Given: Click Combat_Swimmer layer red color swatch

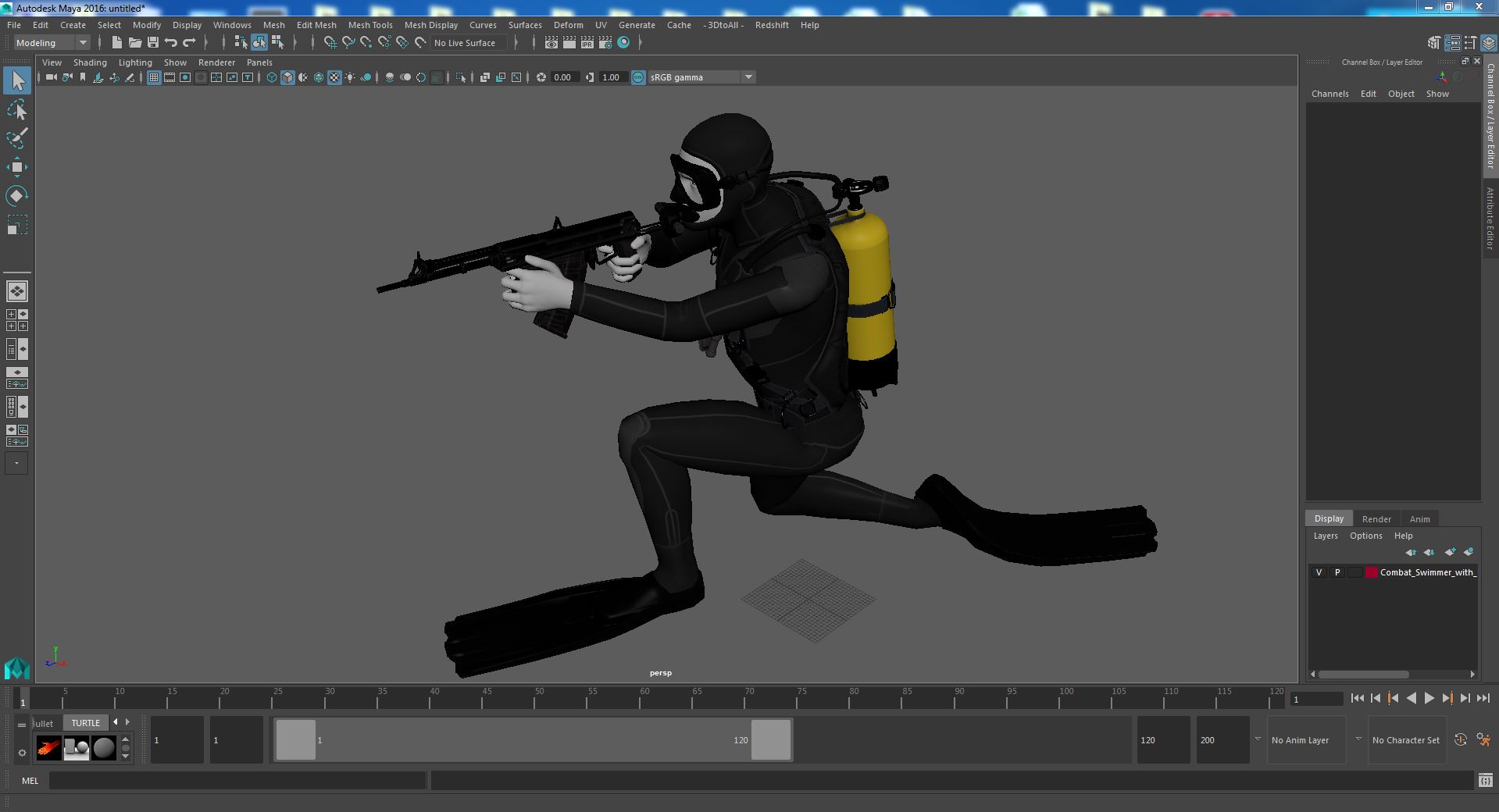Looking at the screenshot, I should click(1372, 572).
